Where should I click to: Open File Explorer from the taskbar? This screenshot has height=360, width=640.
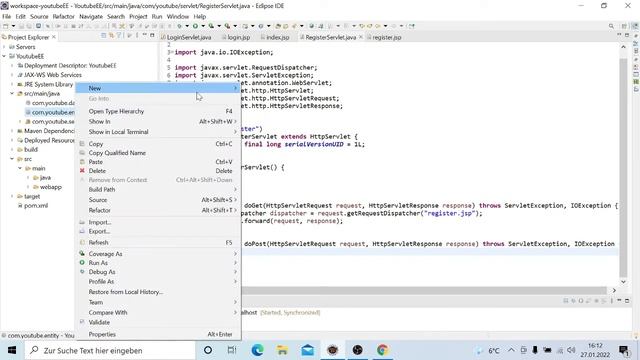click(x=282, y=350)
